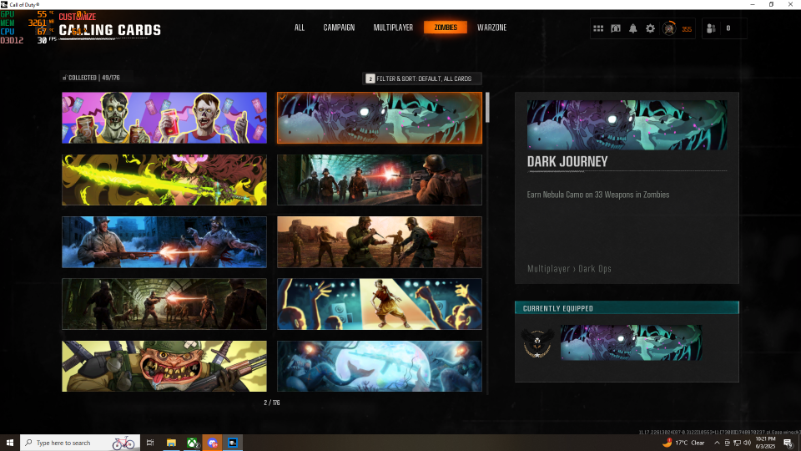Viewport: 801px width, 451px height.
Task: Open weather widget 17°C Clear
Action: (684, 443)
